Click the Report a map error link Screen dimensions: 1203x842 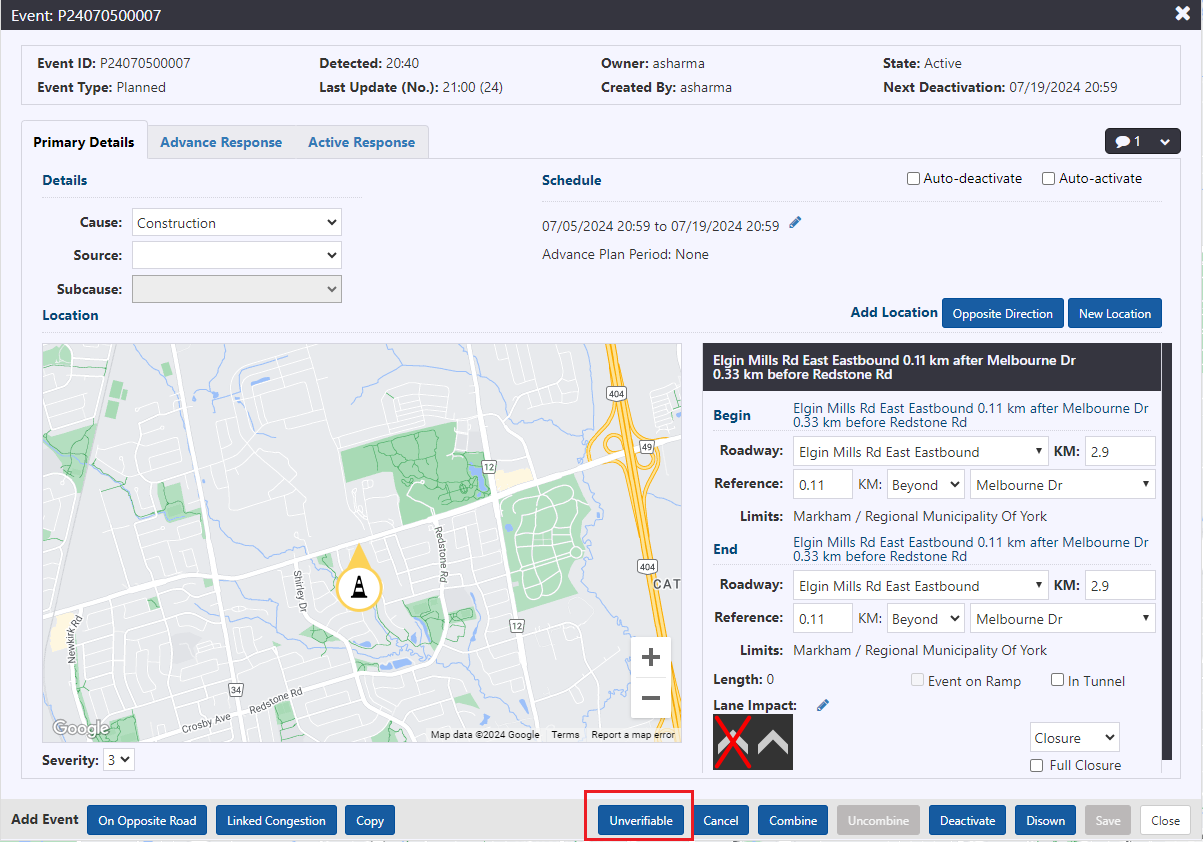coord(633,735)
